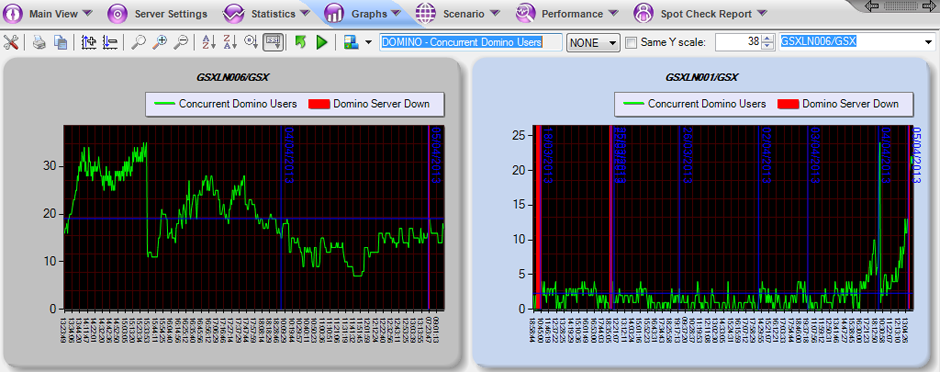The image size is (940, 372).
Task: Open the Spot Check Report tab
Action: pyautogui.click(x=706, y=13)
